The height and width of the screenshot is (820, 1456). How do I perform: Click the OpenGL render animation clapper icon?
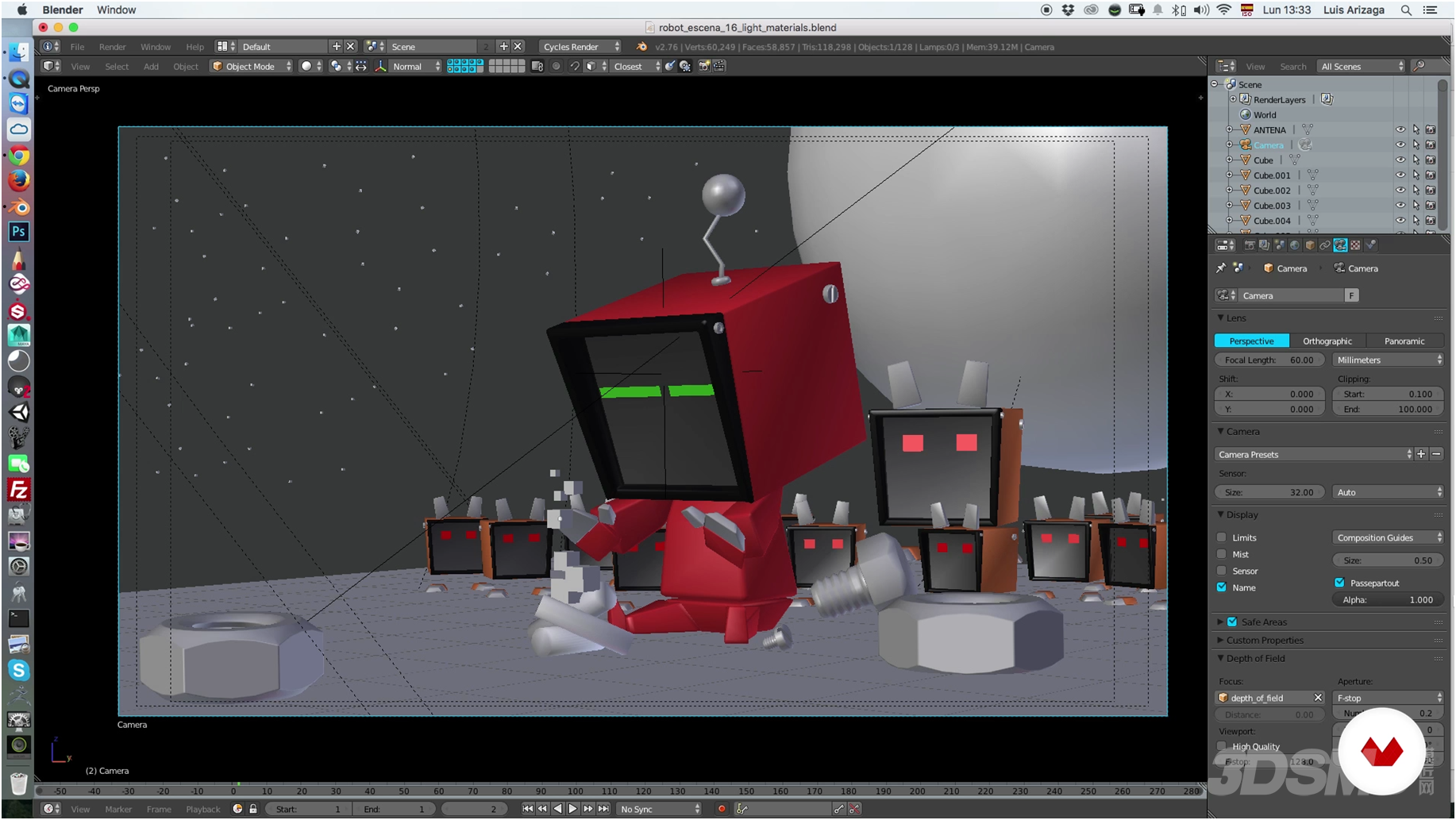718,66
